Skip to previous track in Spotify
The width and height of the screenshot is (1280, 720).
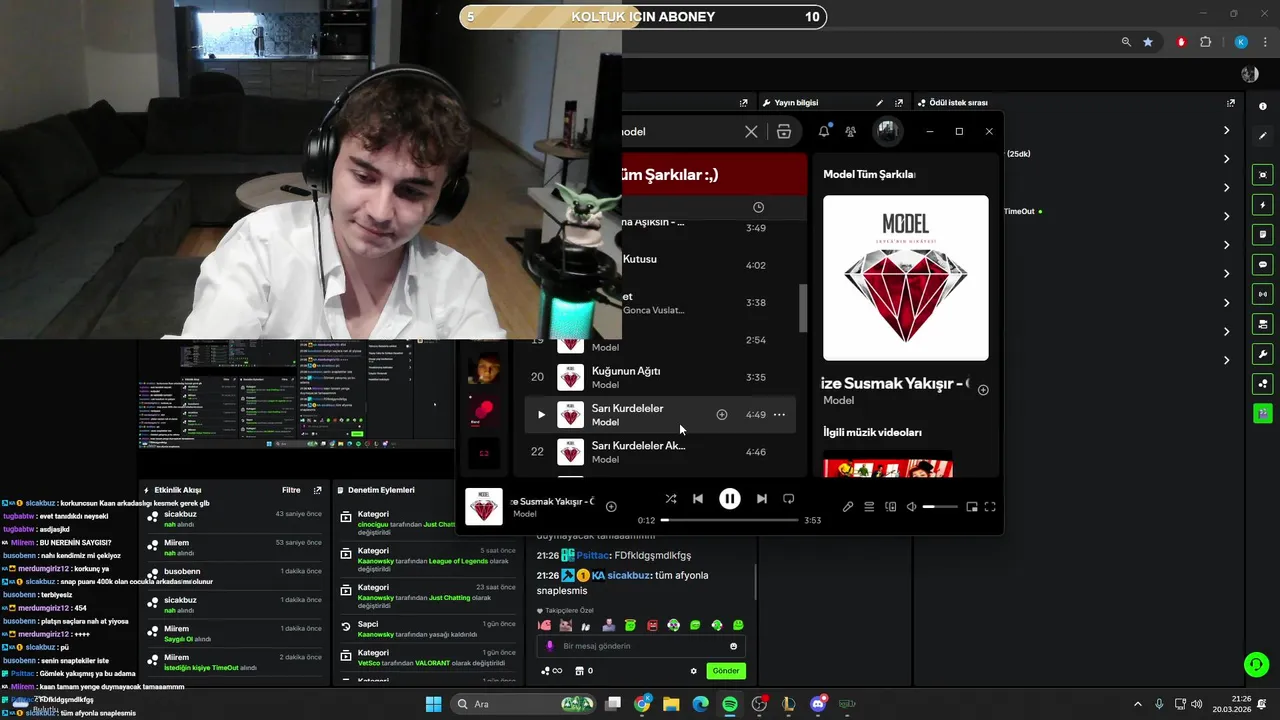[698, 499]
